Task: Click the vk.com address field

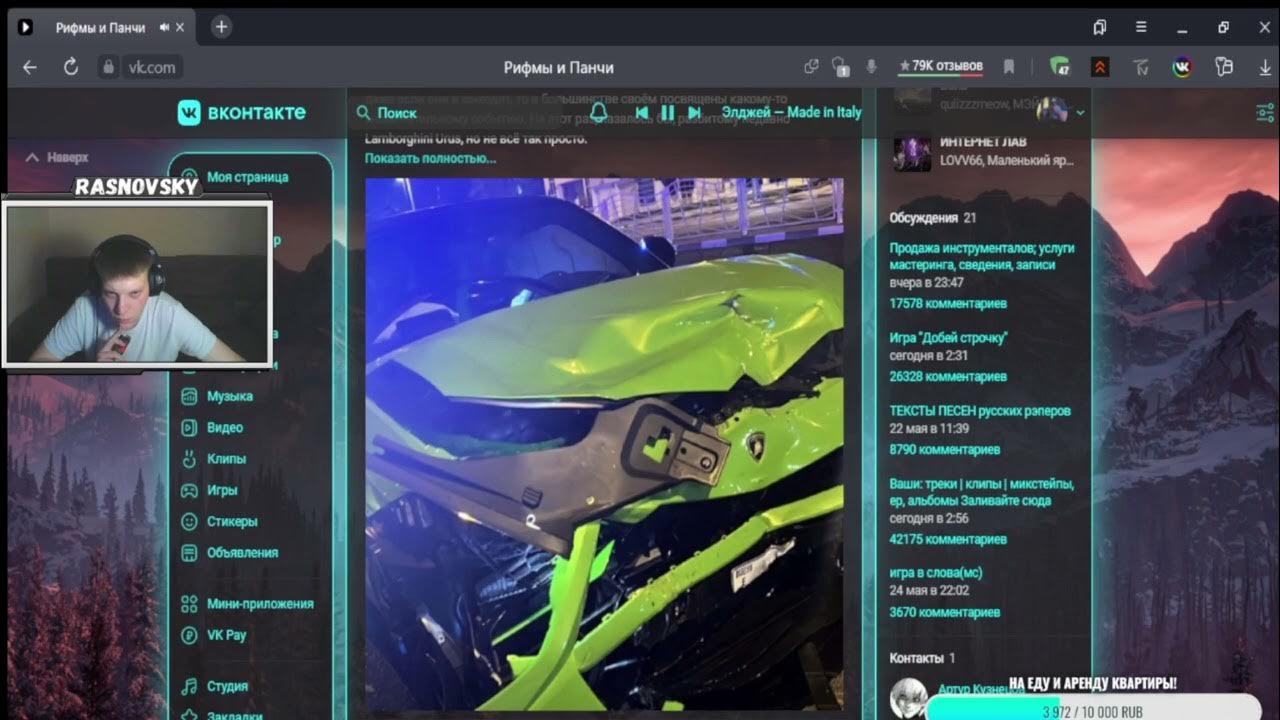Action: (x=152, y=67)
